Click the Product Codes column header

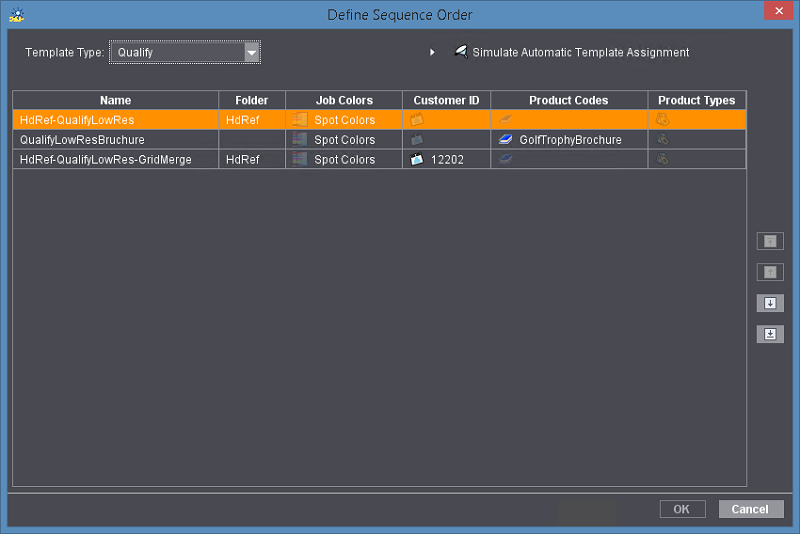pos(569,100)
